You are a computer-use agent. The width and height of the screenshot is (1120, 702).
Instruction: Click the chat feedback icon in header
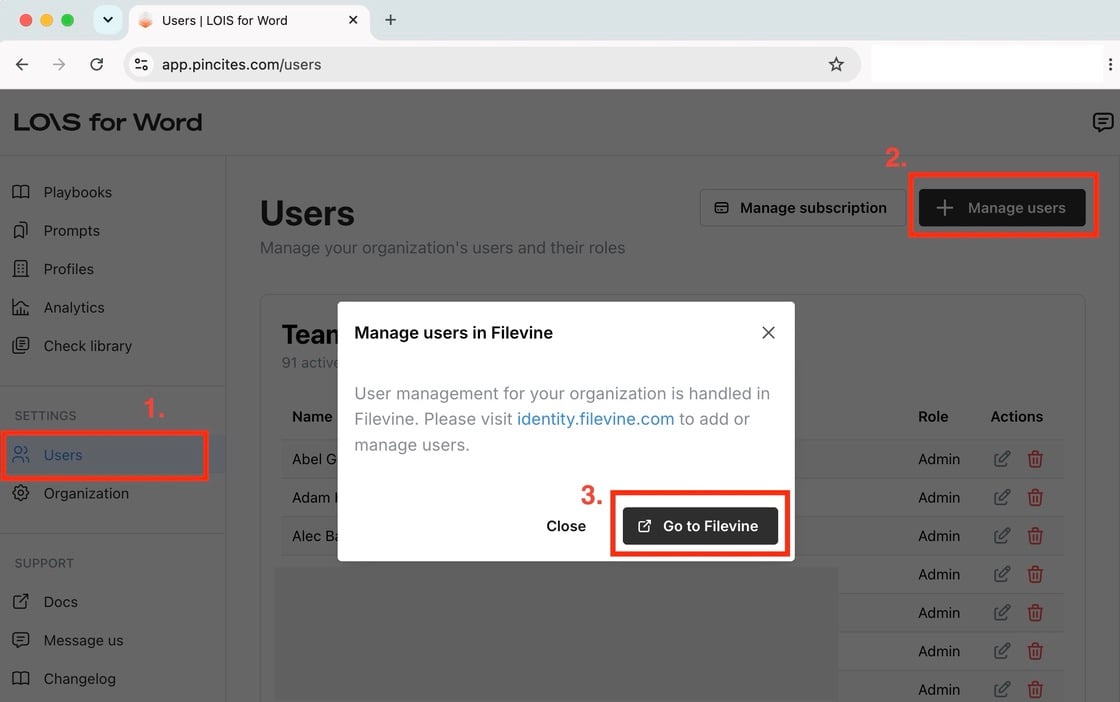[1102, 122]
